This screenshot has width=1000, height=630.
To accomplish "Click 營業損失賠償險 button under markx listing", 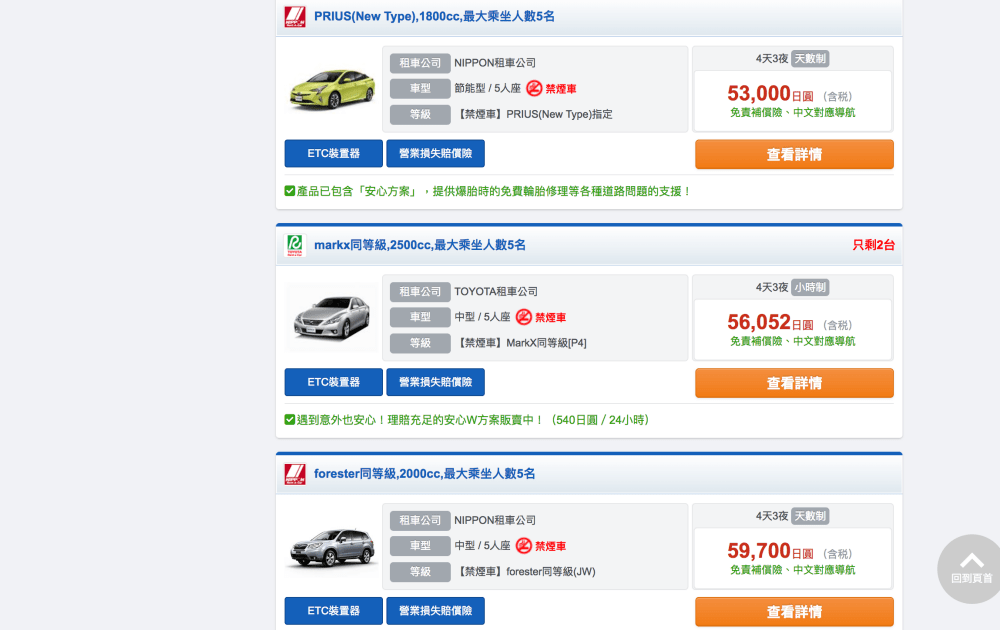I will tap(435, 382).
